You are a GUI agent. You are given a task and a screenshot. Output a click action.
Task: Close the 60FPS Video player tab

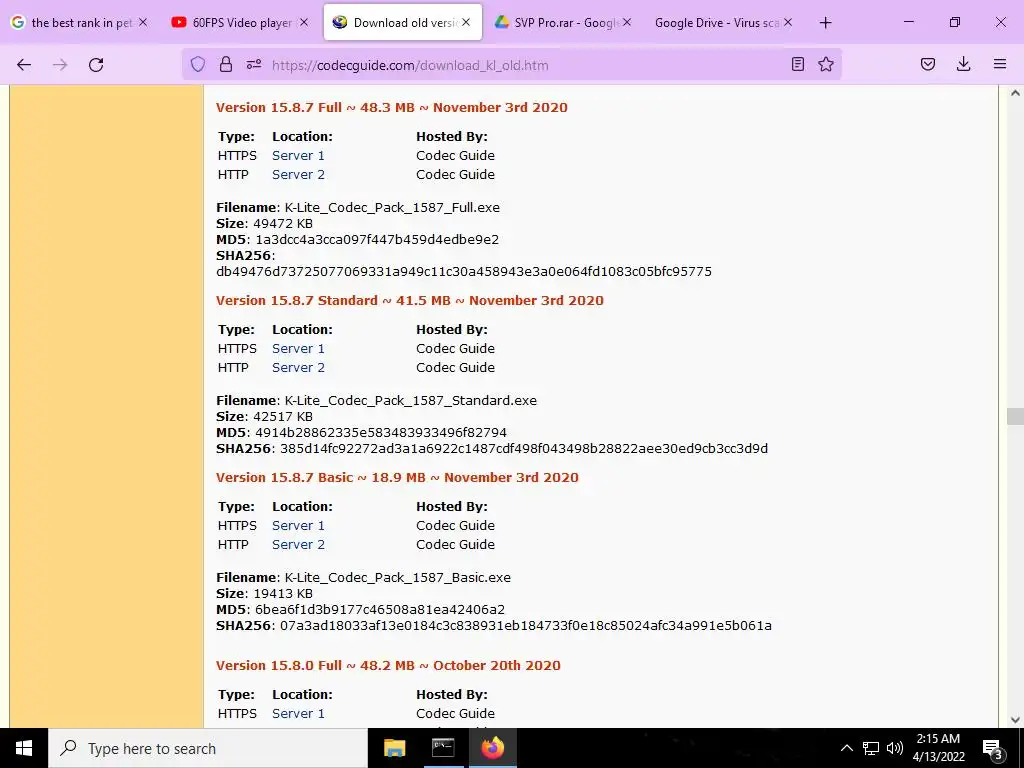(305, 22)
